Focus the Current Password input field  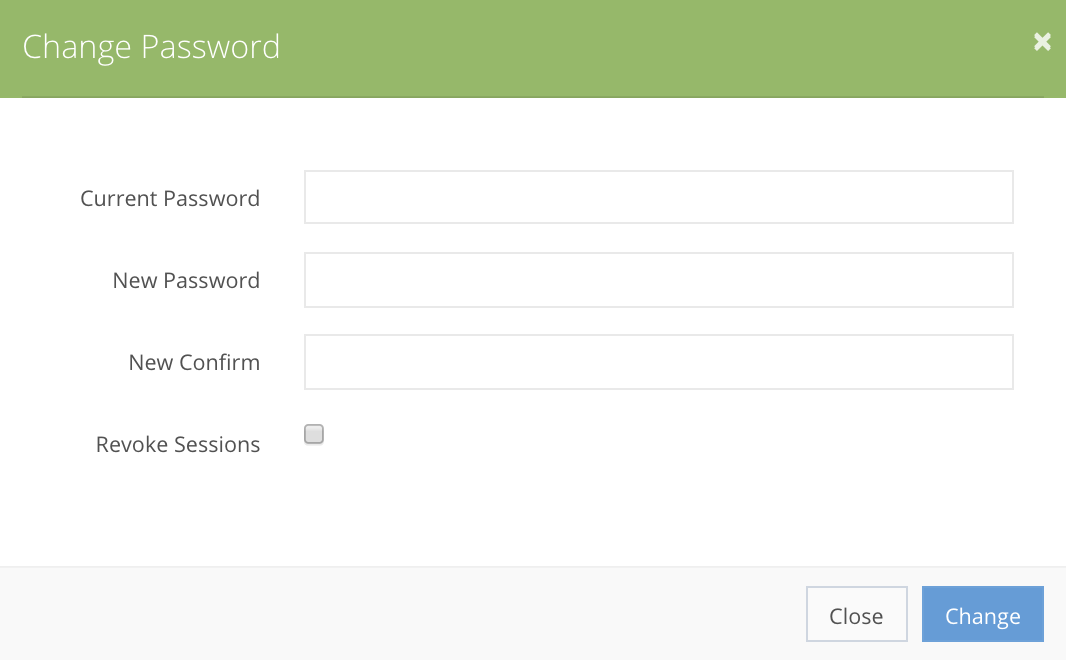(658, 197)
